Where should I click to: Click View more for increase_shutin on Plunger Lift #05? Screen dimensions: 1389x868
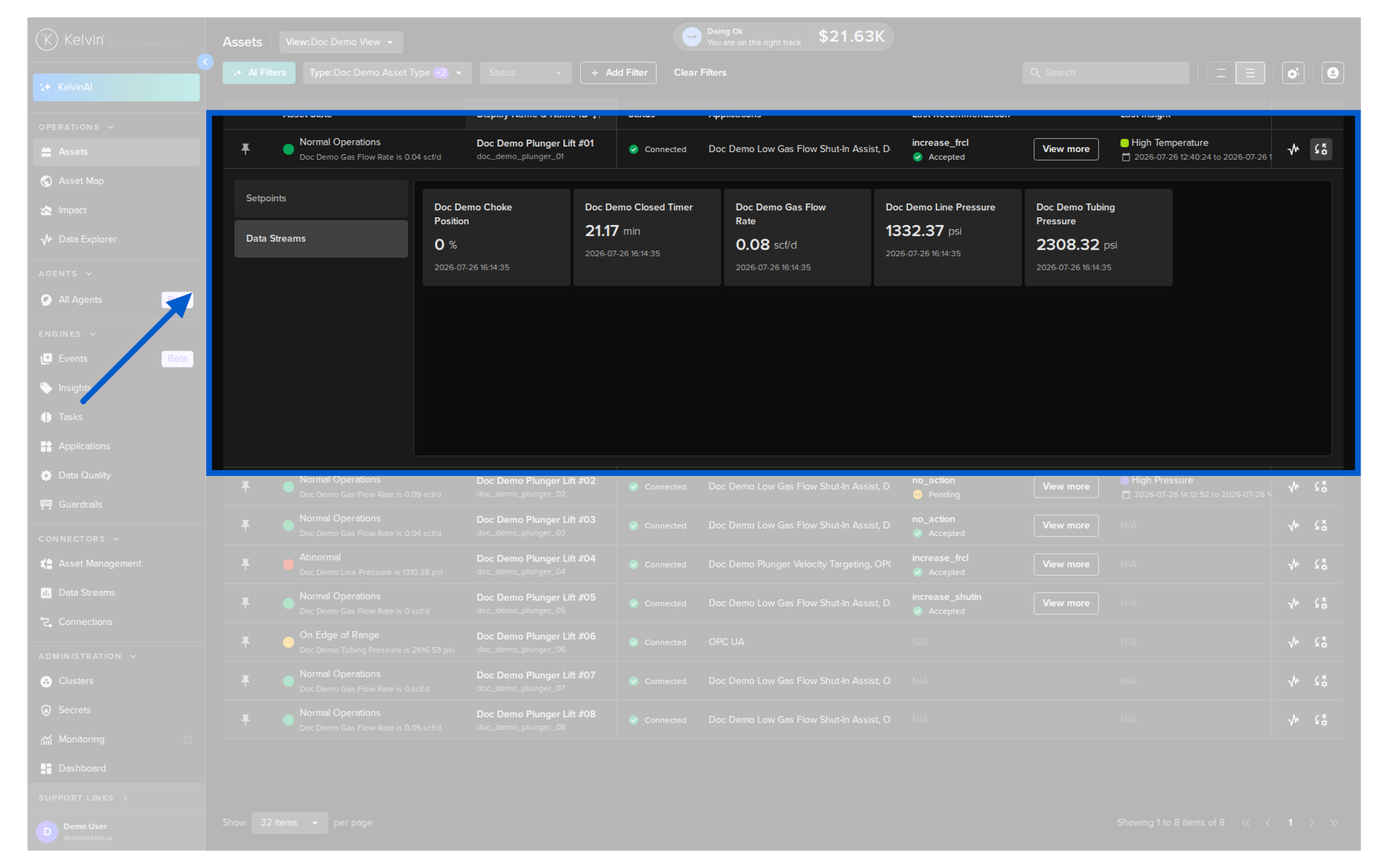[1066, 603]
